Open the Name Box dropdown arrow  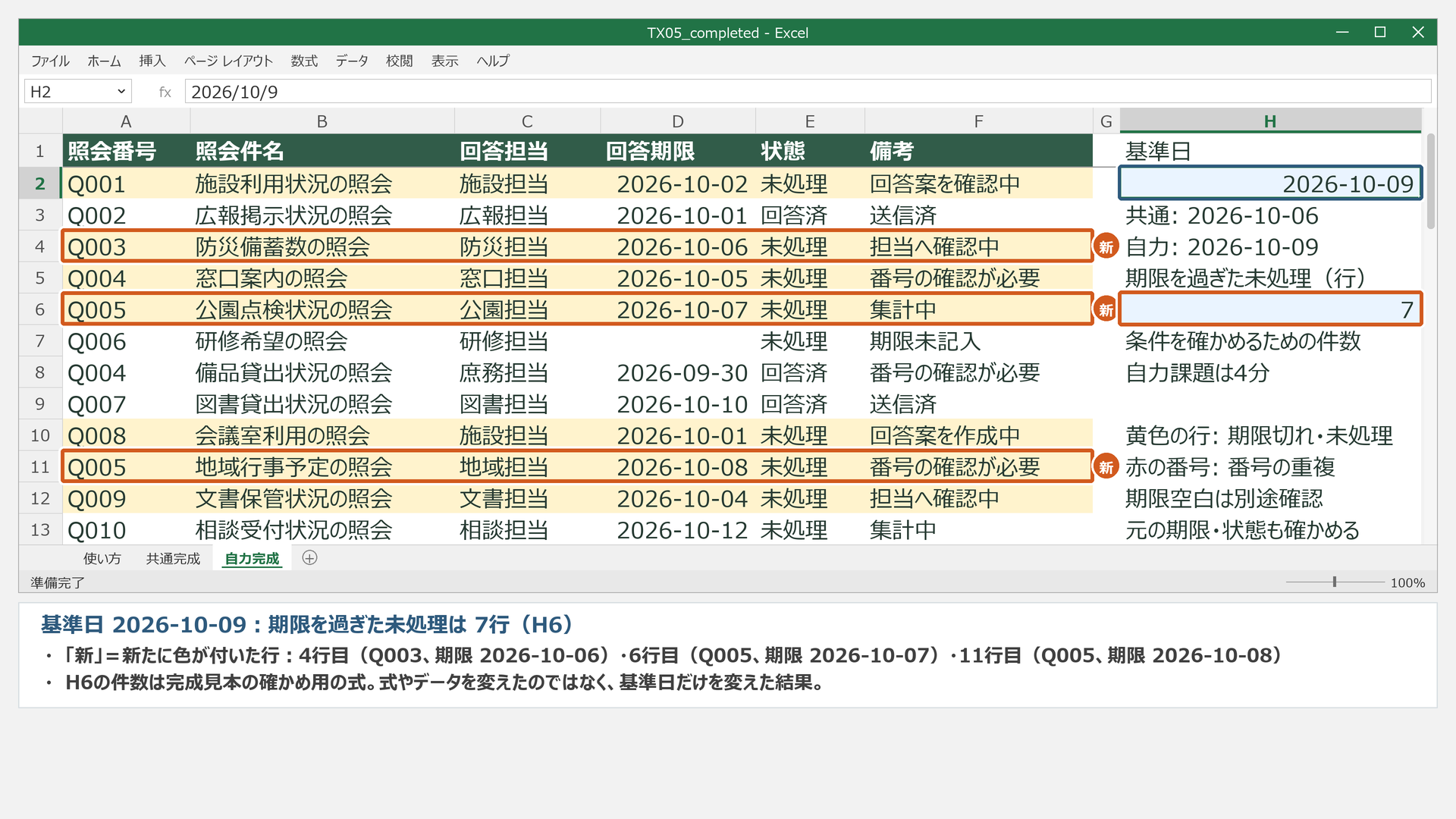coord(121,92)
